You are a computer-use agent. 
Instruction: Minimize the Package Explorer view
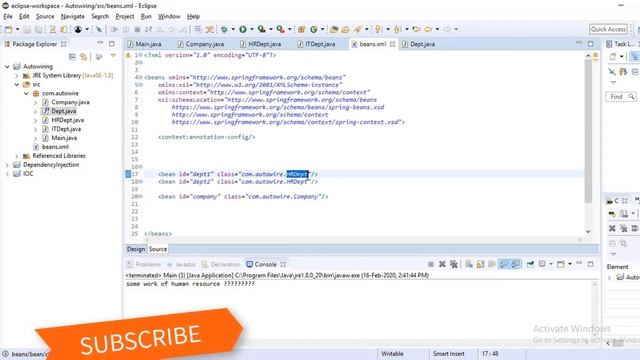(x=100, y=43)
